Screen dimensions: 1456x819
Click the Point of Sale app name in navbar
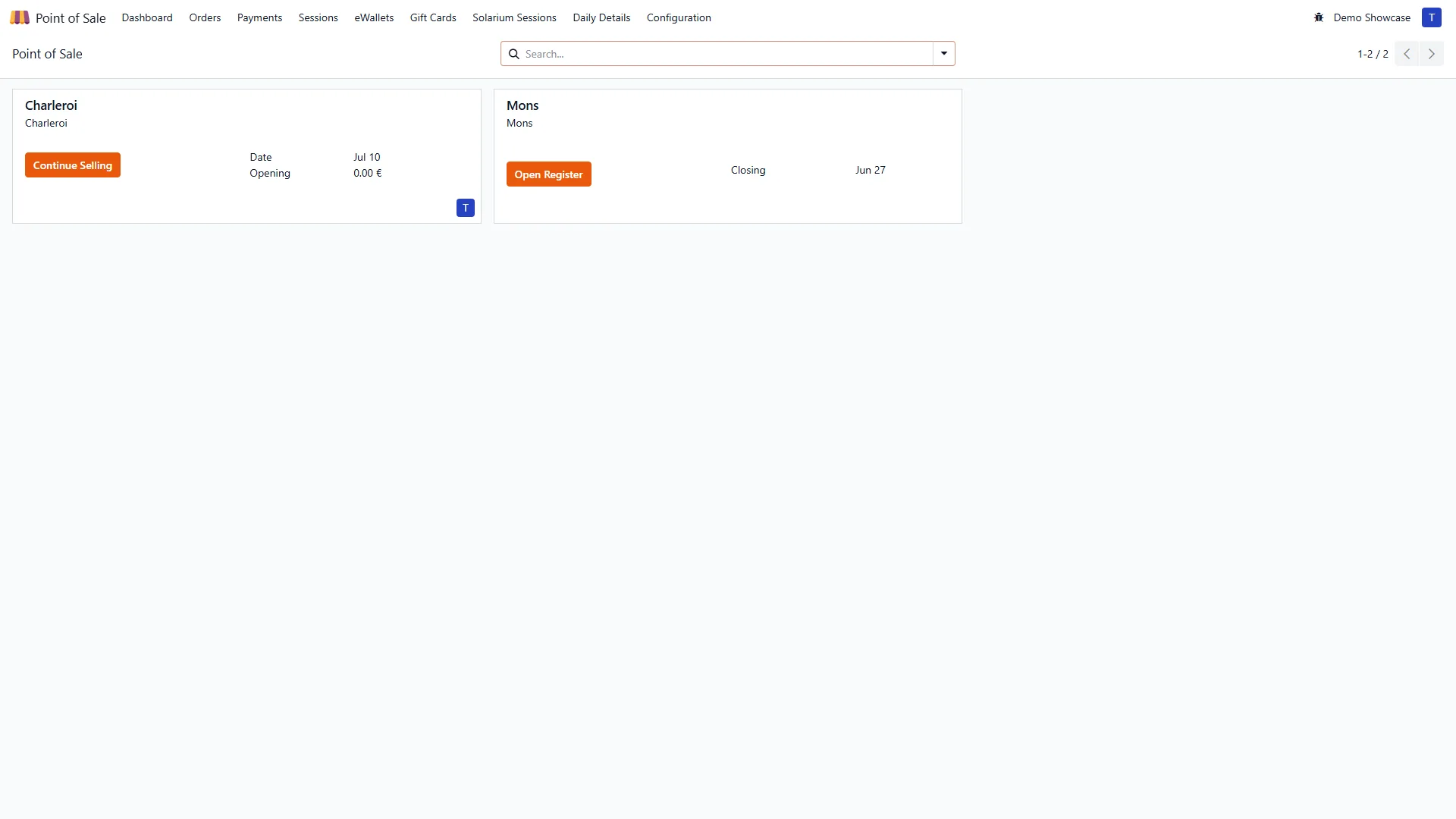[71, 17]
